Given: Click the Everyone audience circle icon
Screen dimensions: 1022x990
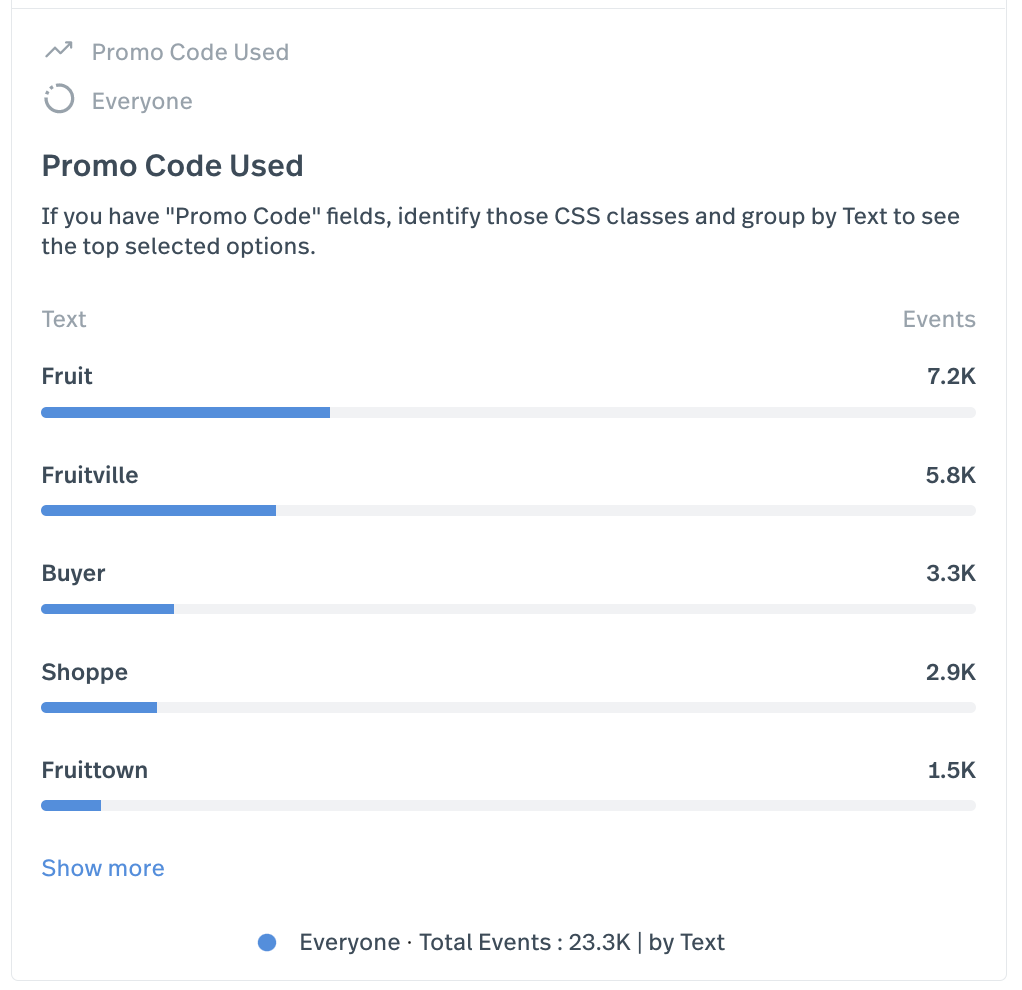Looking at the screenshot, I should click(59, 99).
